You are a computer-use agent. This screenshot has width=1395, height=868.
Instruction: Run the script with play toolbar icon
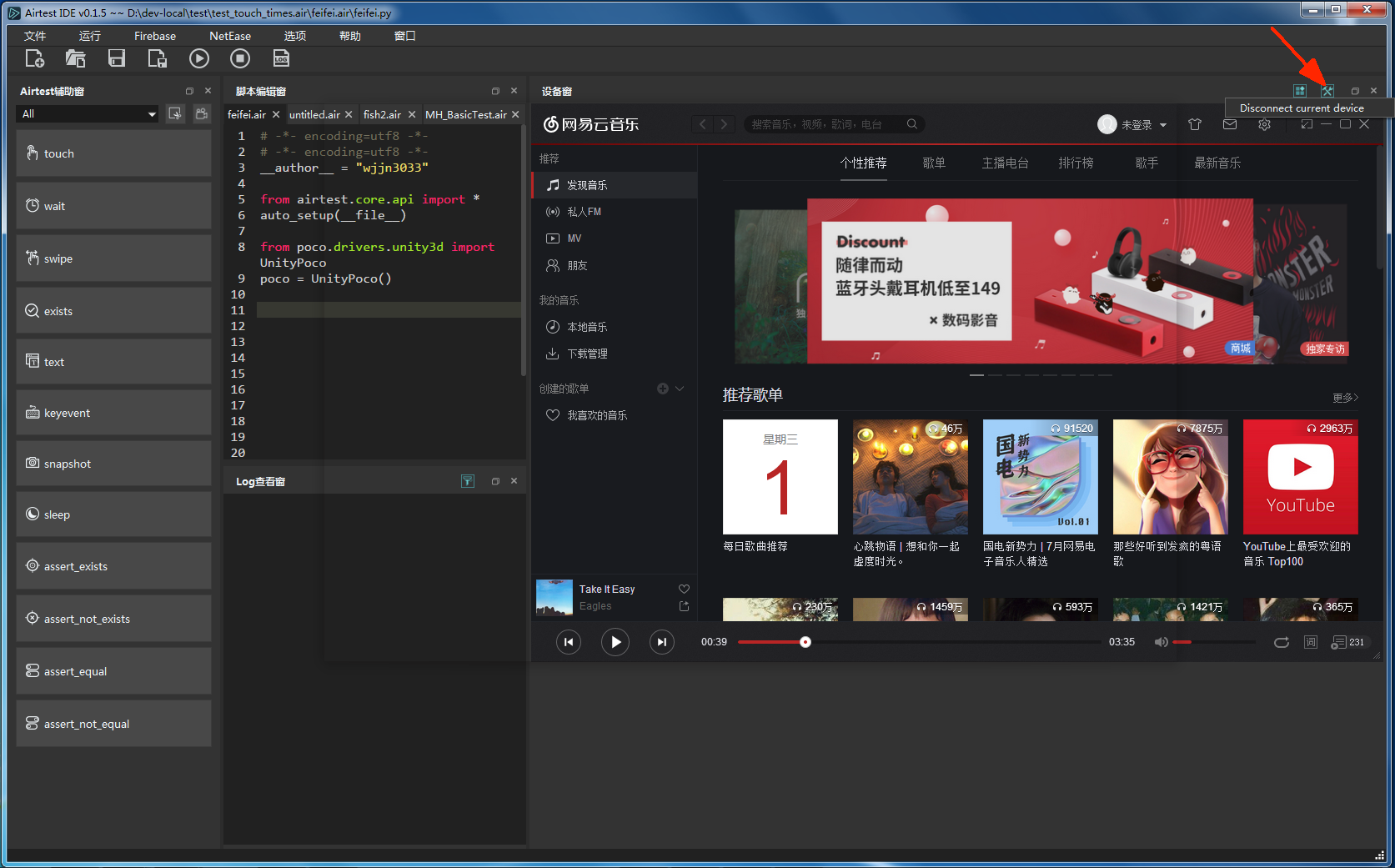(x=198, y=58)
